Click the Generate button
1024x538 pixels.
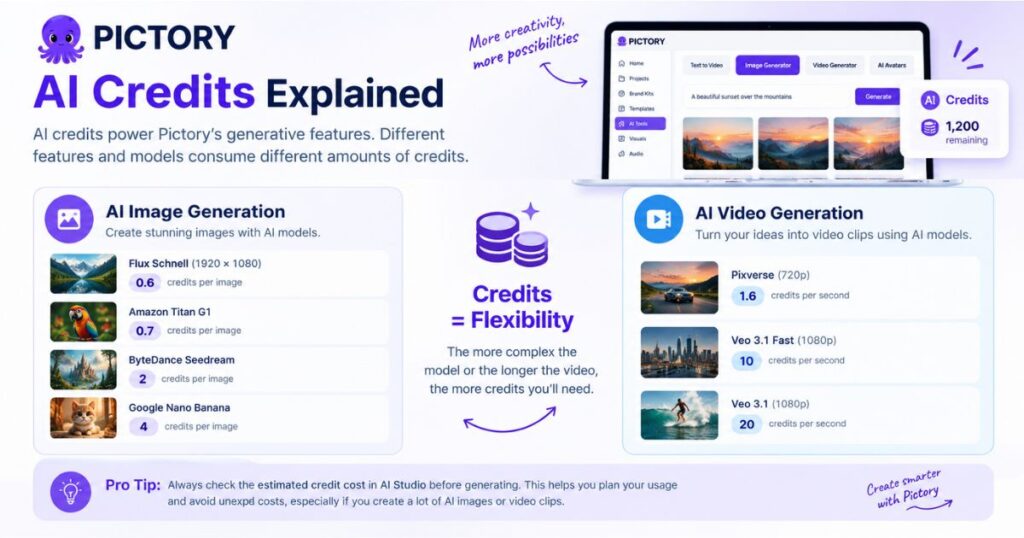(x=878, y=97)
